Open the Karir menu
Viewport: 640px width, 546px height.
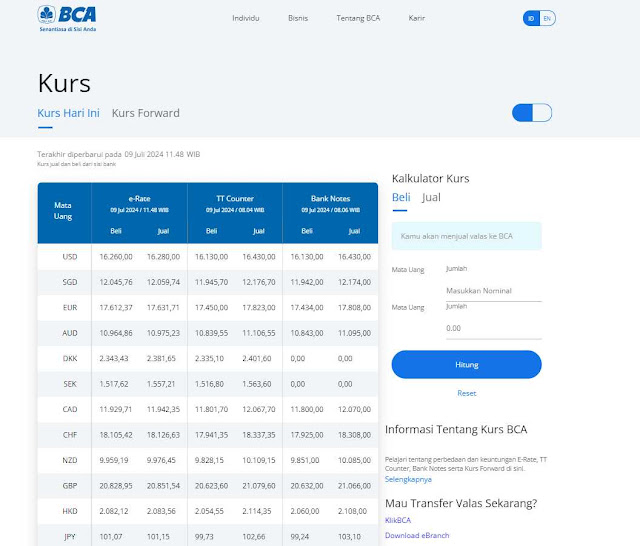click(417, 18)
